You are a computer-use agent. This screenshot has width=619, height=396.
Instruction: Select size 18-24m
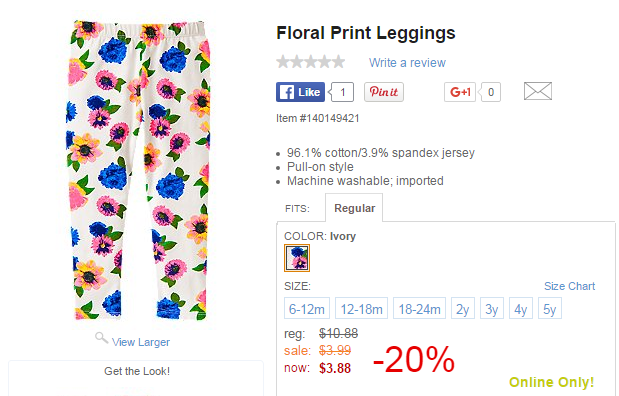pyautogui.click(x=420, y=308)
